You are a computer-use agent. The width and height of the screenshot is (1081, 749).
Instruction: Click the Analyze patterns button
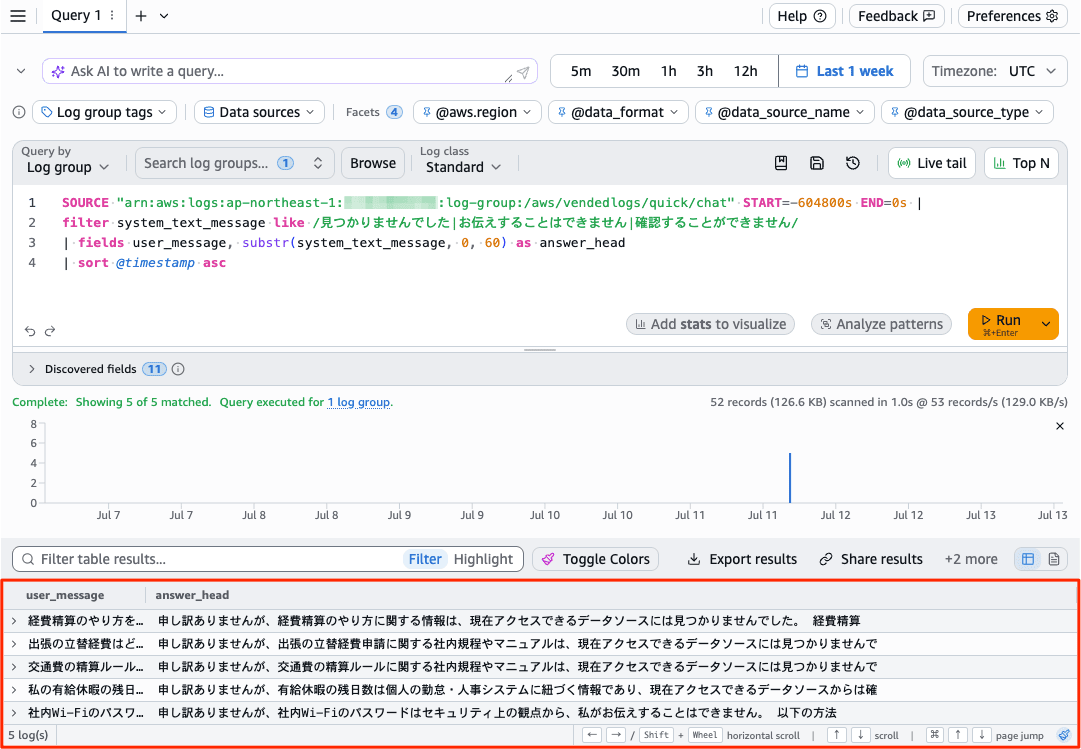click(x=881, y=324)
